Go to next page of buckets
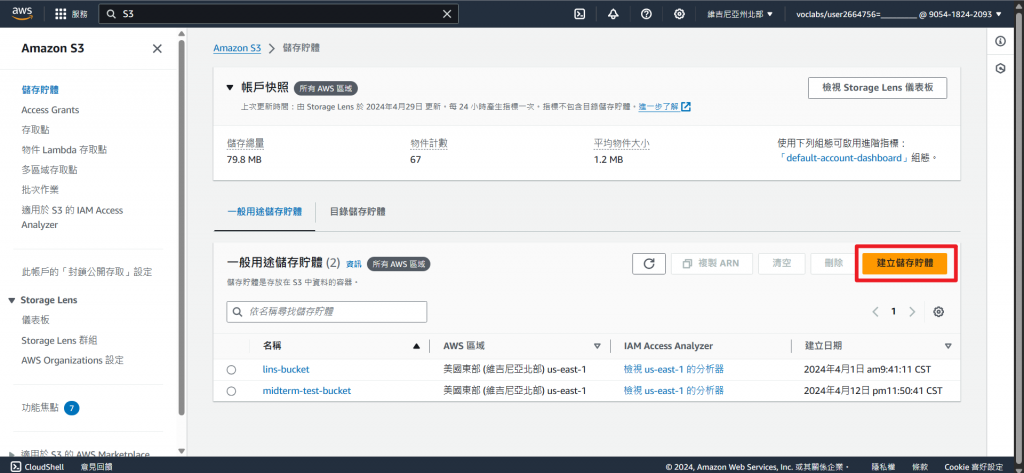This screenshot has height=473, width=1024. pos(912,312)
